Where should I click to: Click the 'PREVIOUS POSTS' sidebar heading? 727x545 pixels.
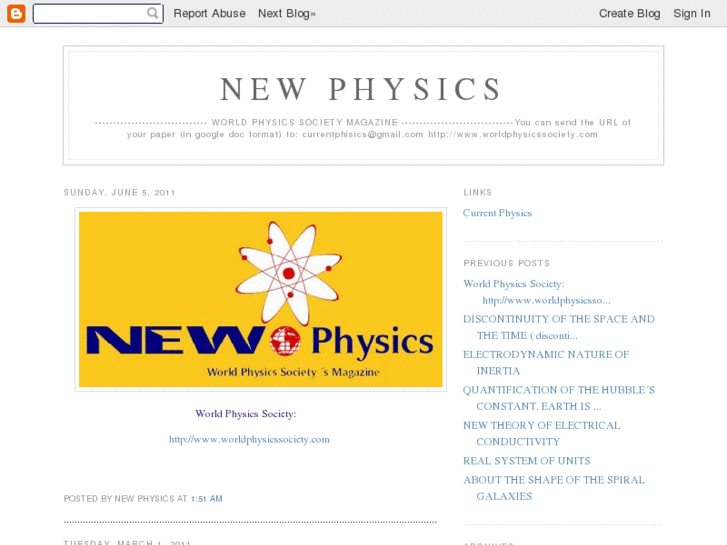pyautogui.click(x=506, y=263)
